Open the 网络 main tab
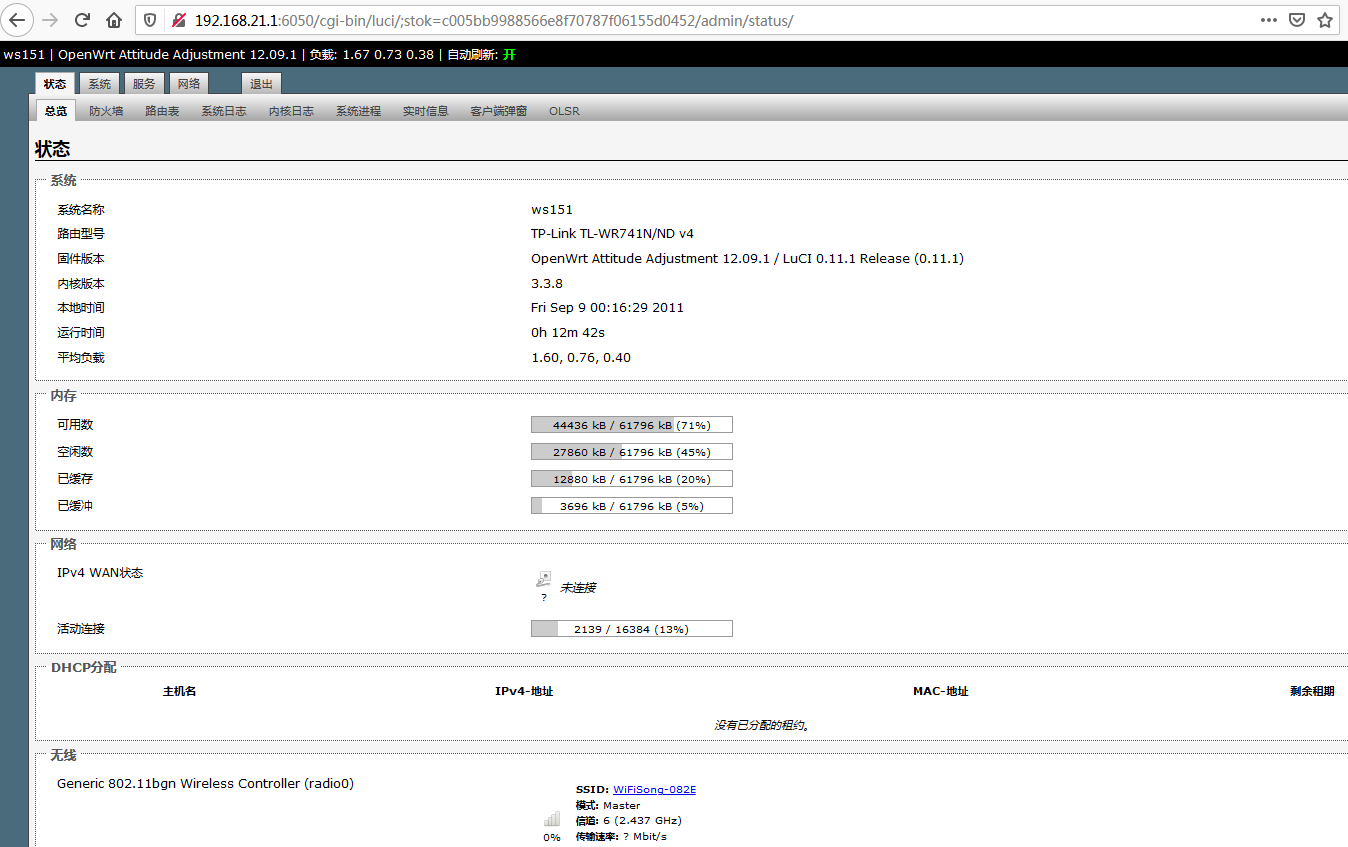 (188, 84)
